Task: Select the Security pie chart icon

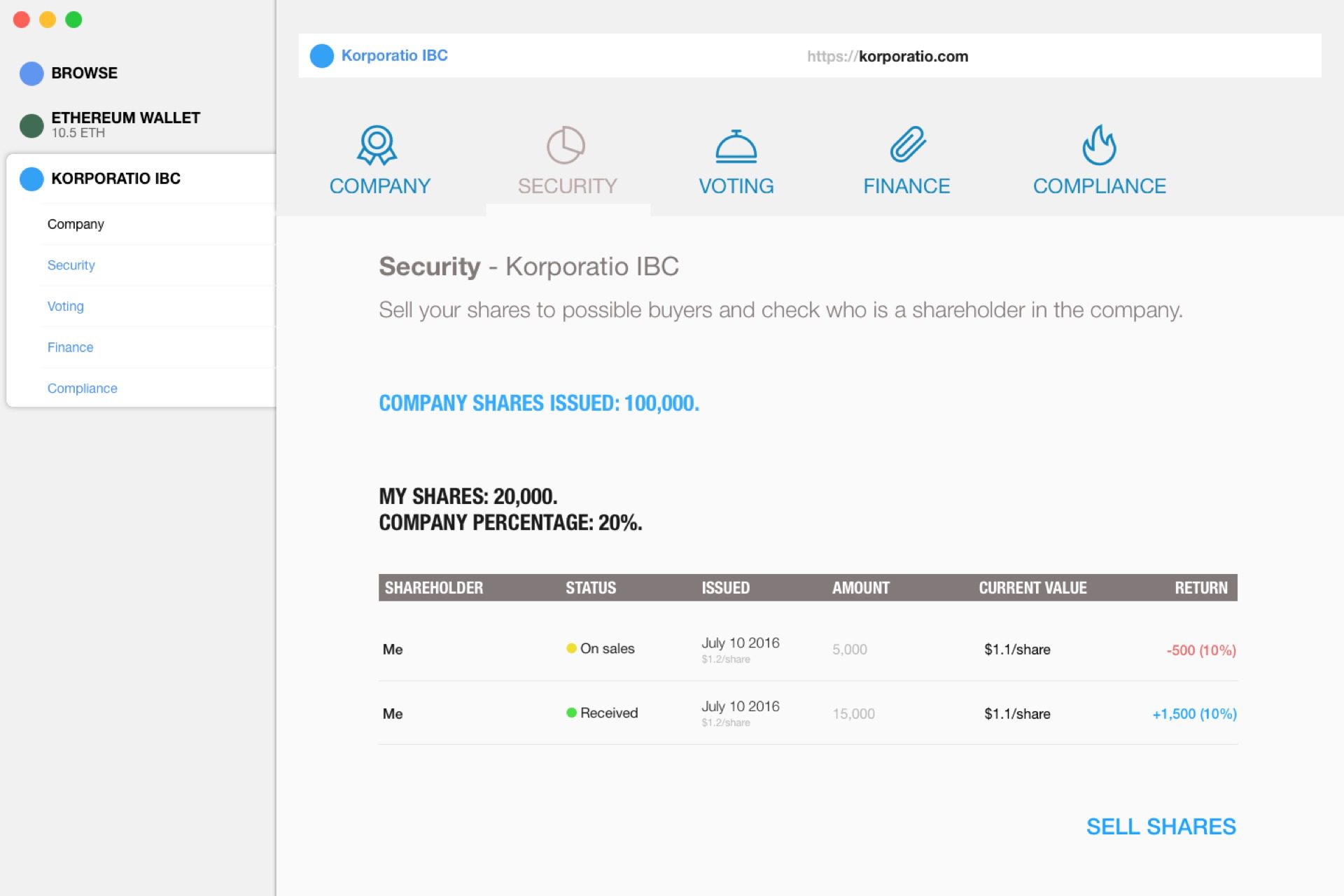Action: (x=566, y=145)
